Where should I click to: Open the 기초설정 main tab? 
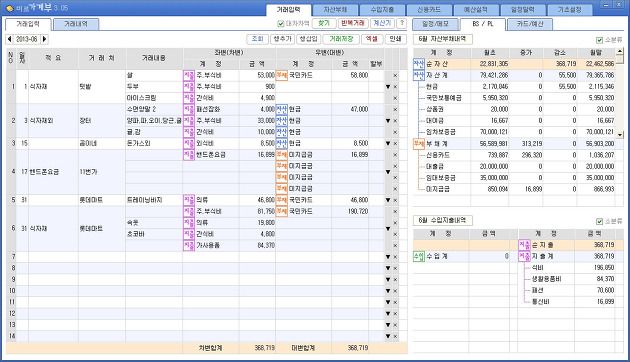[569, 10]
